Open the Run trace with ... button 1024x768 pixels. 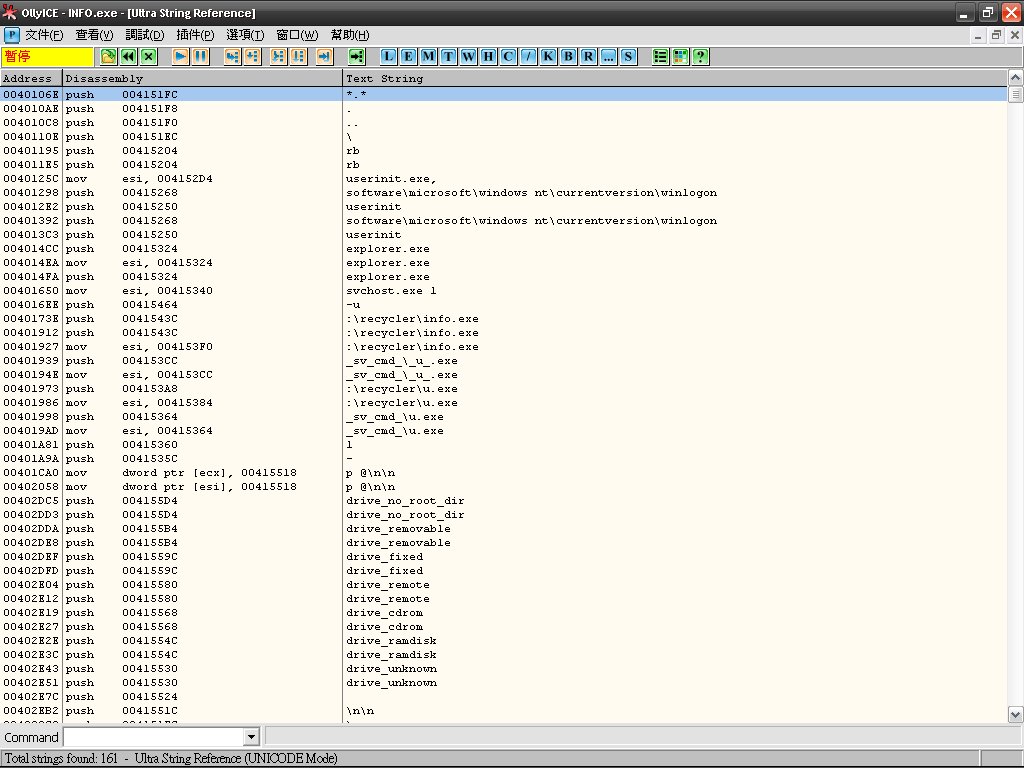(609, 57)
